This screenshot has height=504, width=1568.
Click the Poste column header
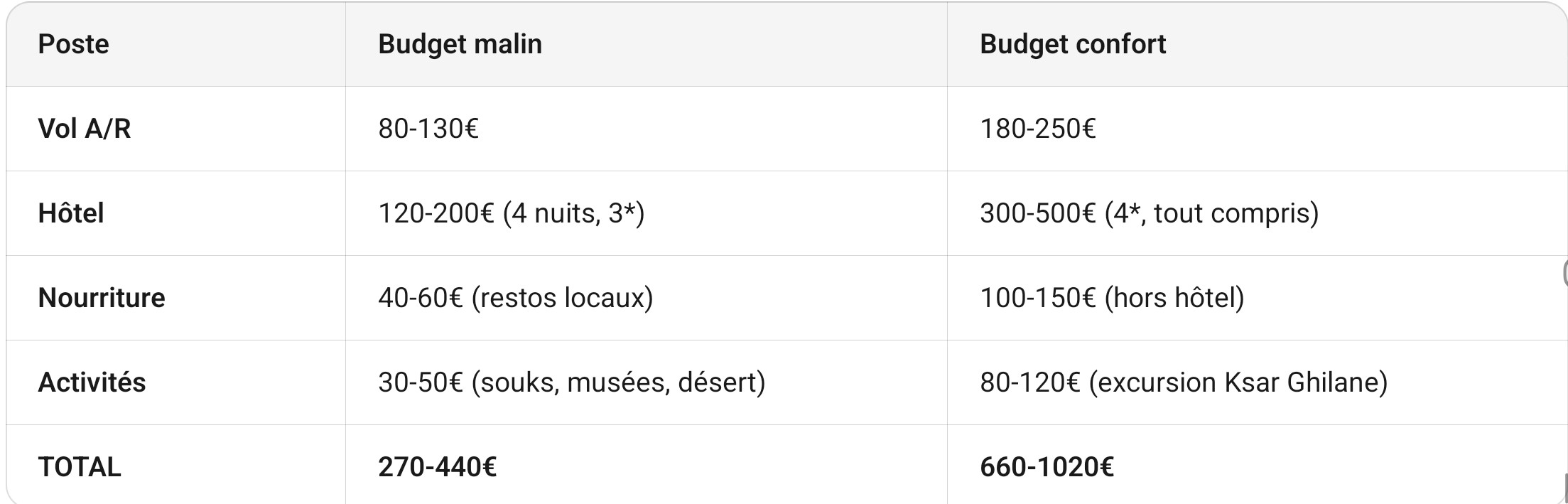point(73,44)
